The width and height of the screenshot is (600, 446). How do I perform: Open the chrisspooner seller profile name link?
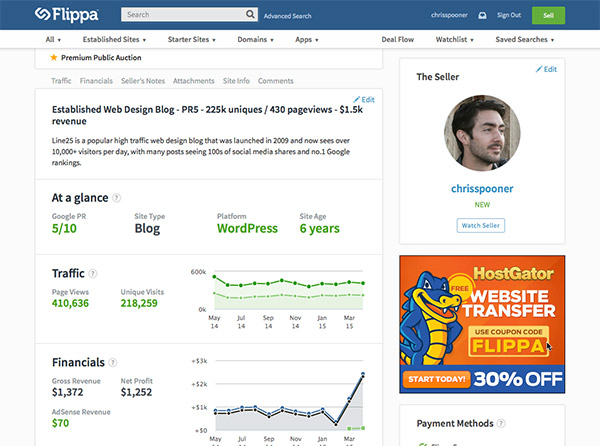tap(482, 189)
